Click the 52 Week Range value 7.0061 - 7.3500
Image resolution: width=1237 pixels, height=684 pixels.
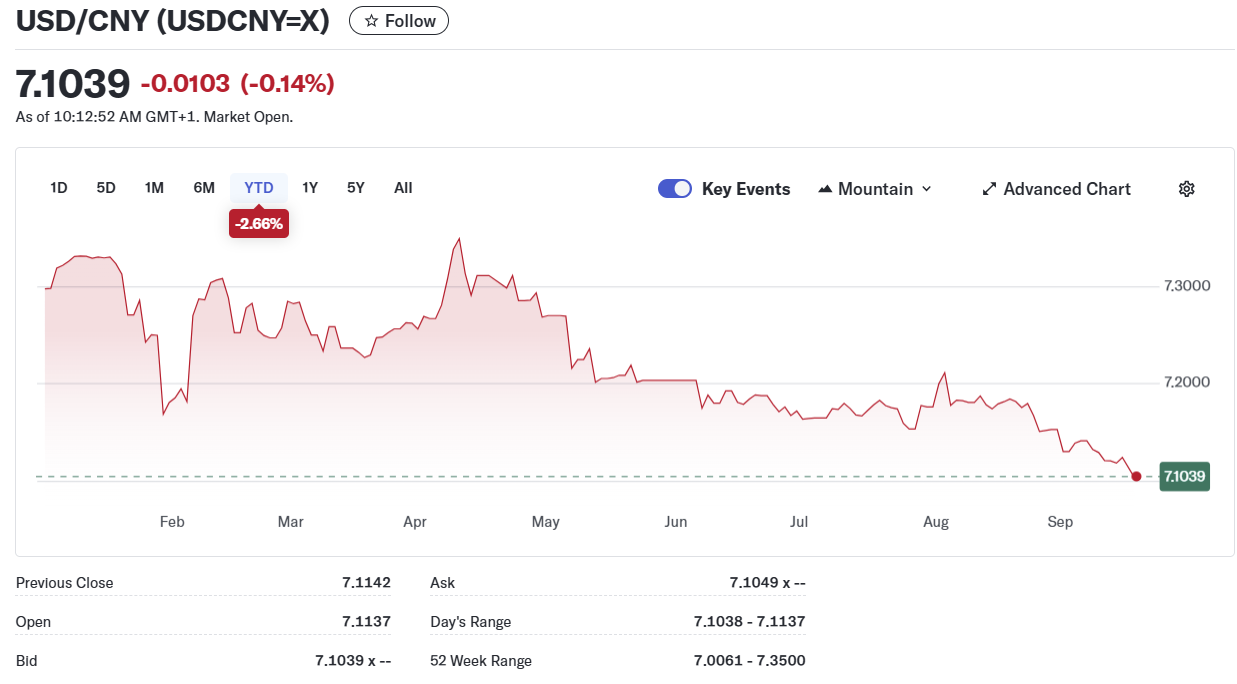[749, 661]
